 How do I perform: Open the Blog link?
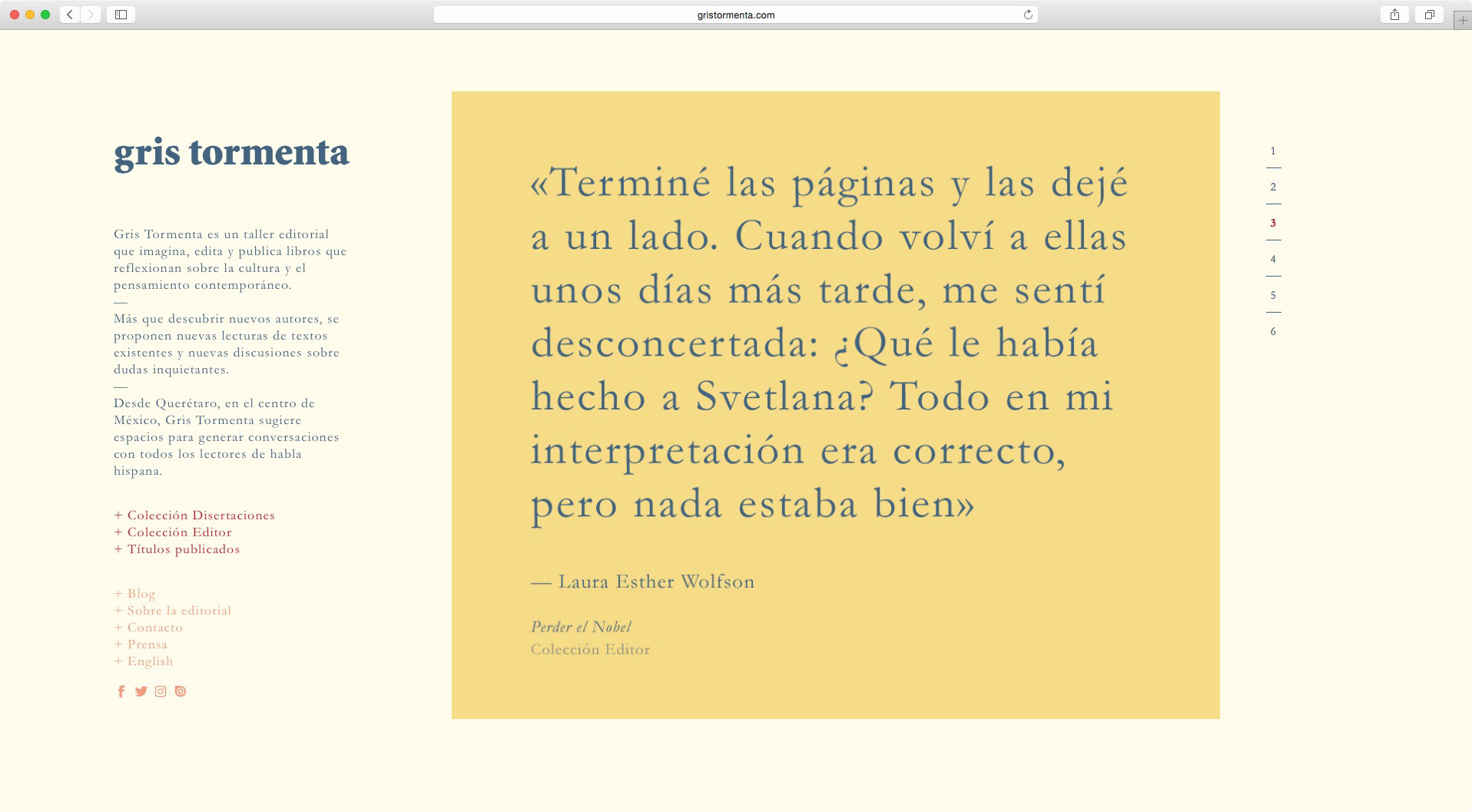coord(134,594)
